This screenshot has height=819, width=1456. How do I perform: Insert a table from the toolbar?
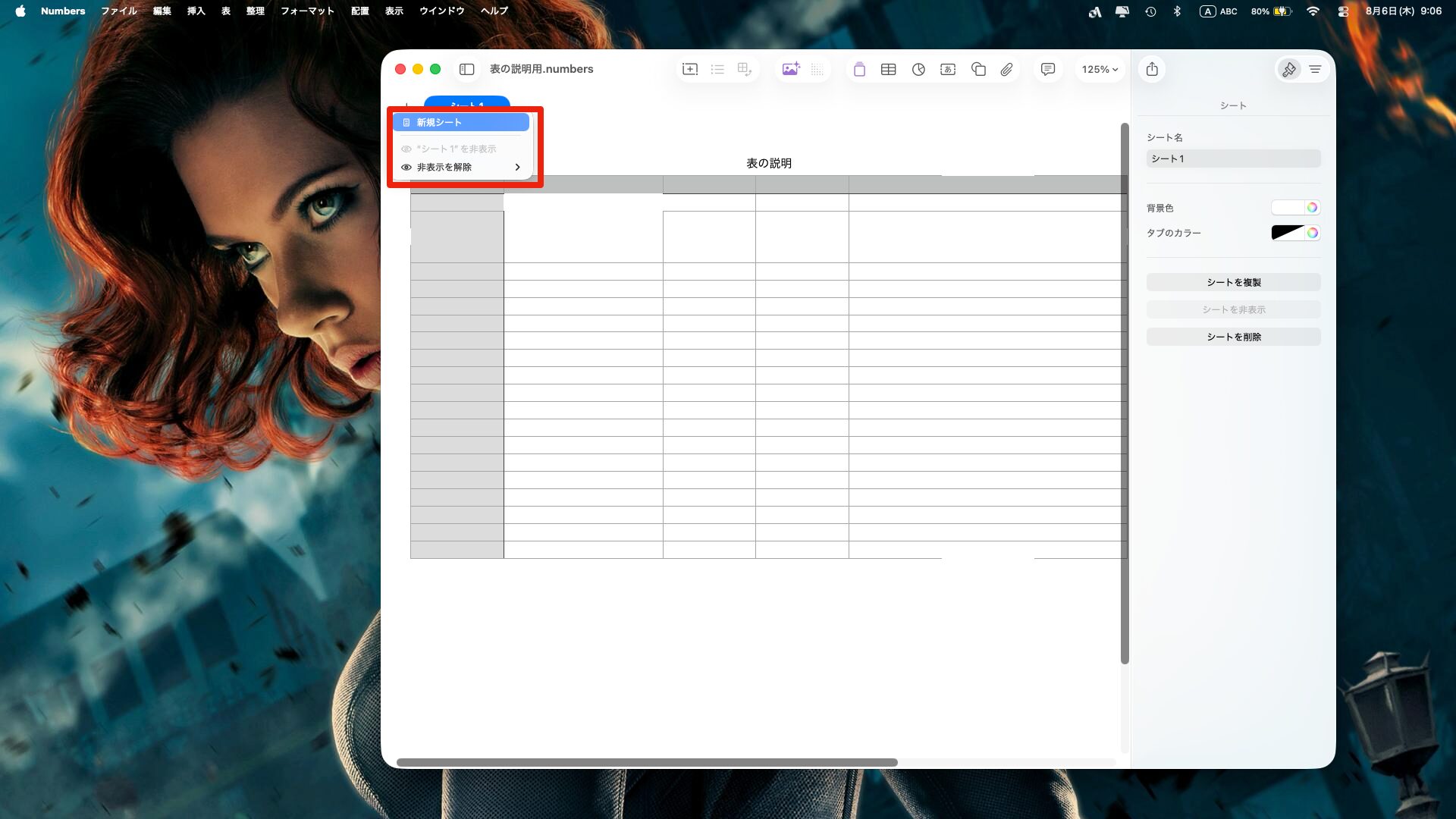889,69
